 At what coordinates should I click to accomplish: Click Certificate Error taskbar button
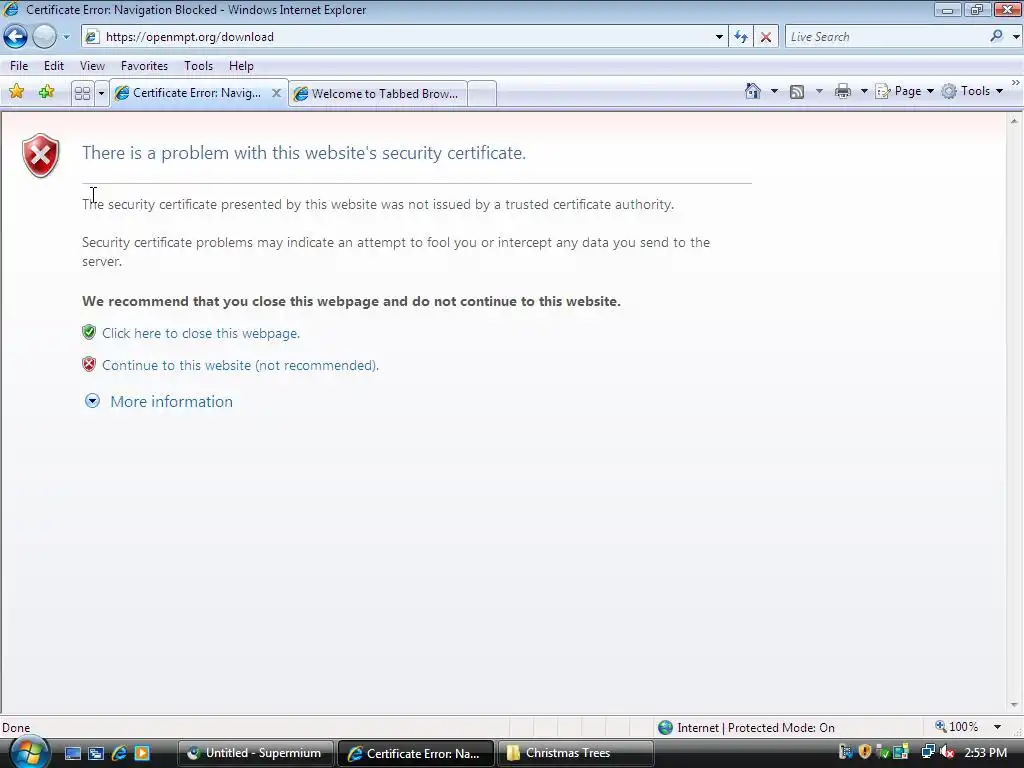(415, 754)
